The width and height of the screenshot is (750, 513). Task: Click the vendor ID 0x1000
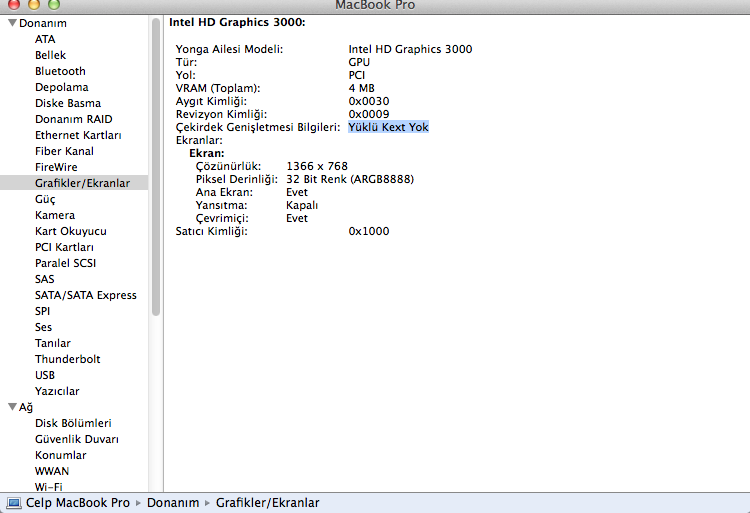click(369, 231)
